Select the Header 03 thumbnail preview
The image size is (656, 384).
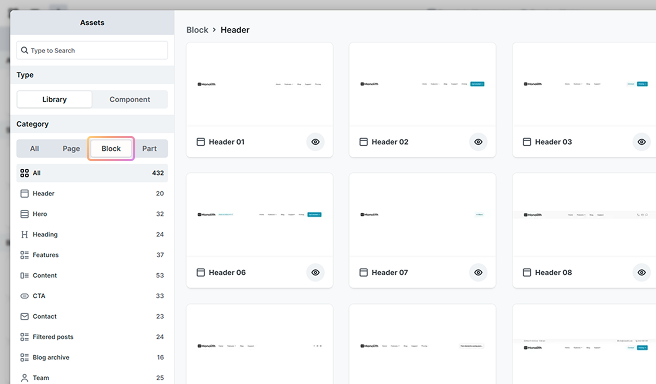tap(584, 84)
